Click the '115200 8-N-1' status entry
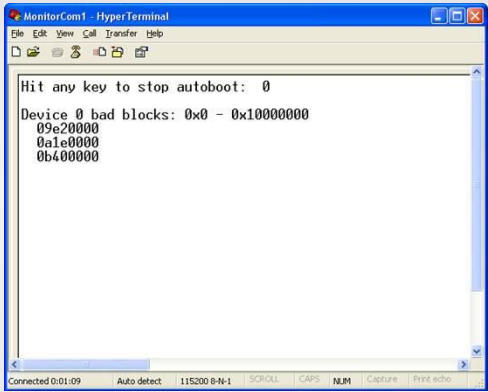488x392 pixels. click(x=206, y=381)
